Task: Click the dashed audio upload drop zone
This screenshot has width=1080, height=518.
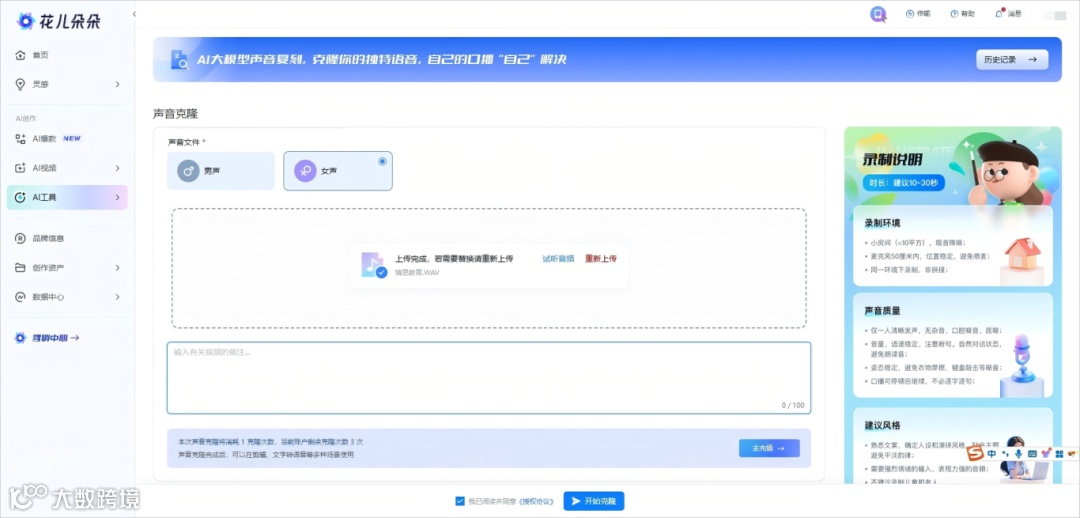Action: tap(489, 268)
